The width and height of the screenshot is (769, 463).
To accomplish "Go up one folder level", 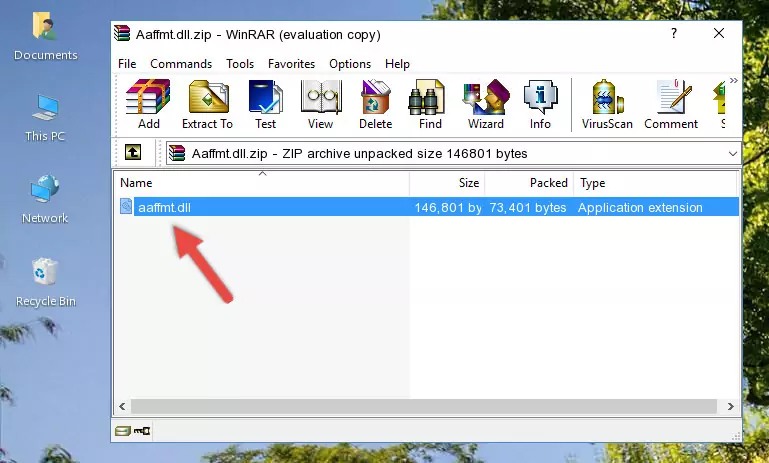I will click(133, 152).
